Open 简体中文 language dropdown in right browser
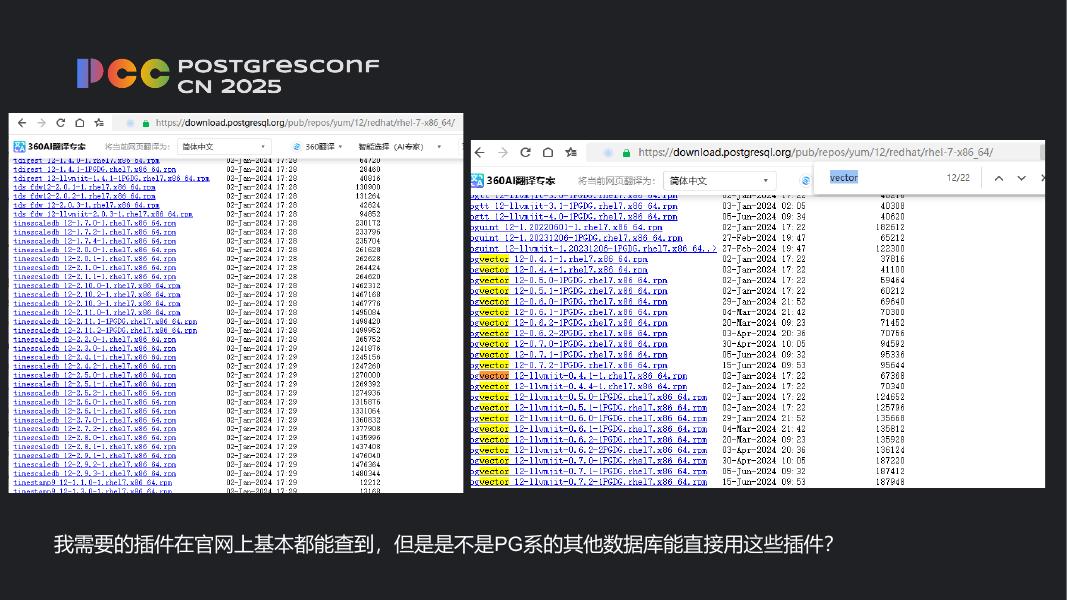Viewport: 1067px width, 600px height. (x=719, y=180)
